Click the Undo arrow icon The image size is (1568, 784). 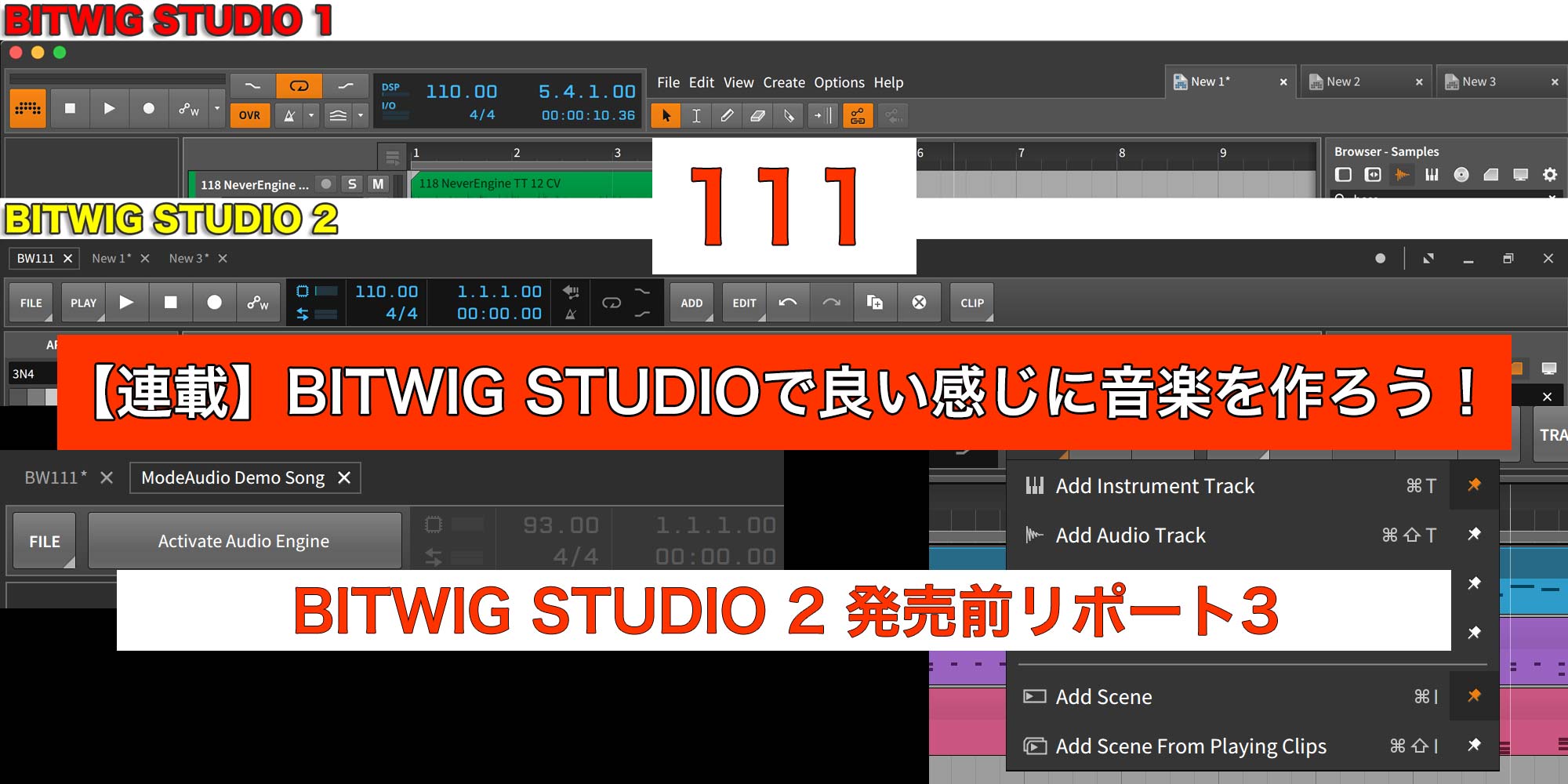click(788, 303)
